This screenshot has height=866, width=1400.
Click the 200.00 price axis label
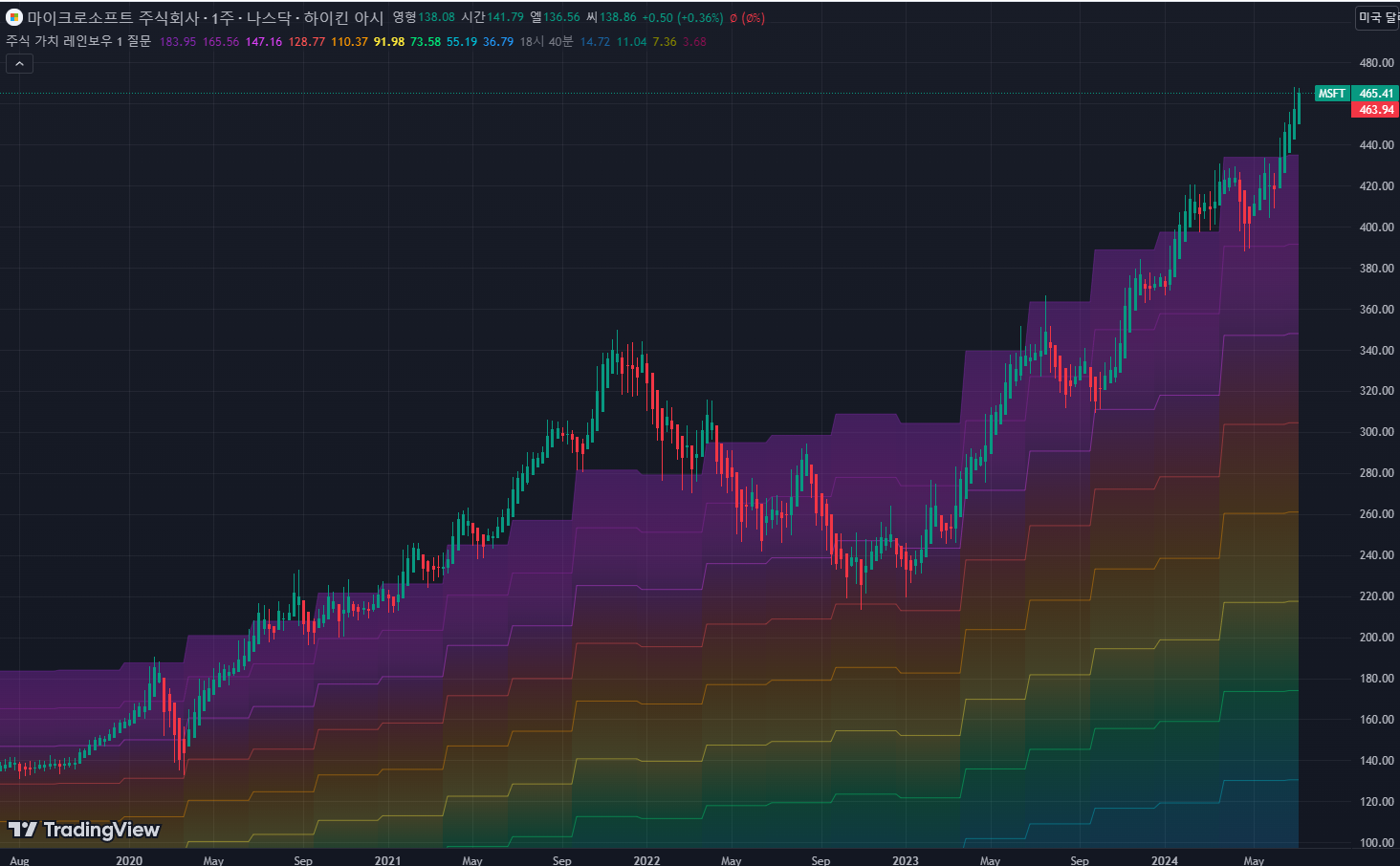pos(1377,638)
